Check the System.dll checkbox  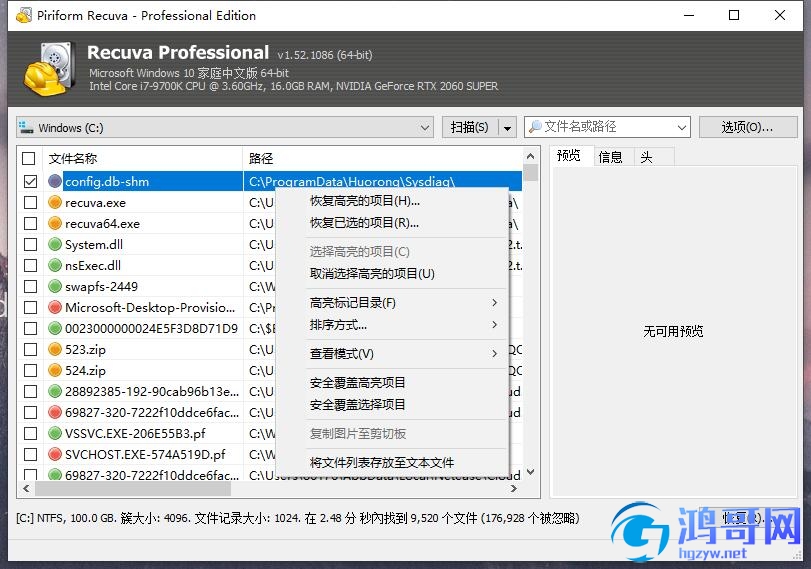click(31, 244)
